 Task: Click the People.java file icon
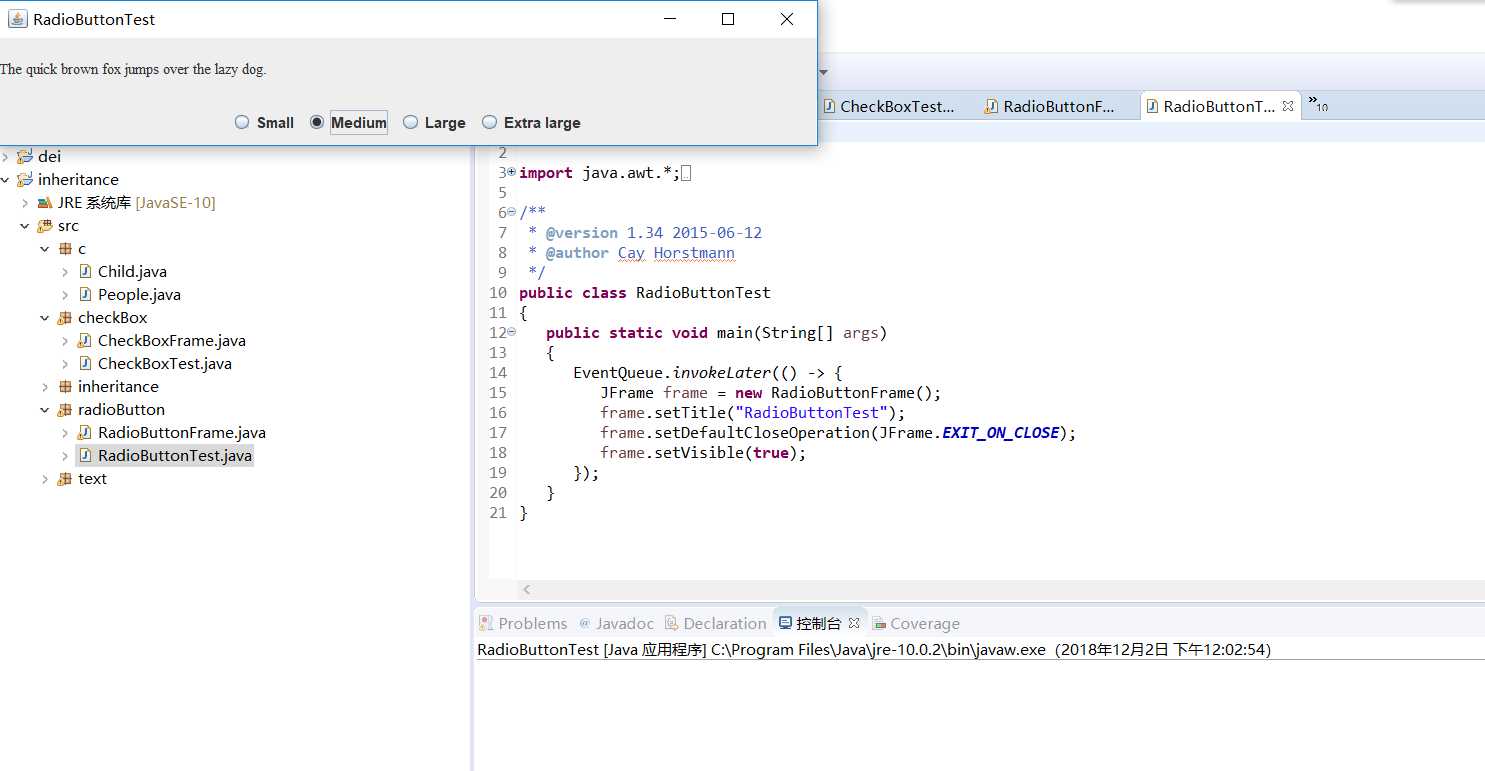(x=85, y=294)
